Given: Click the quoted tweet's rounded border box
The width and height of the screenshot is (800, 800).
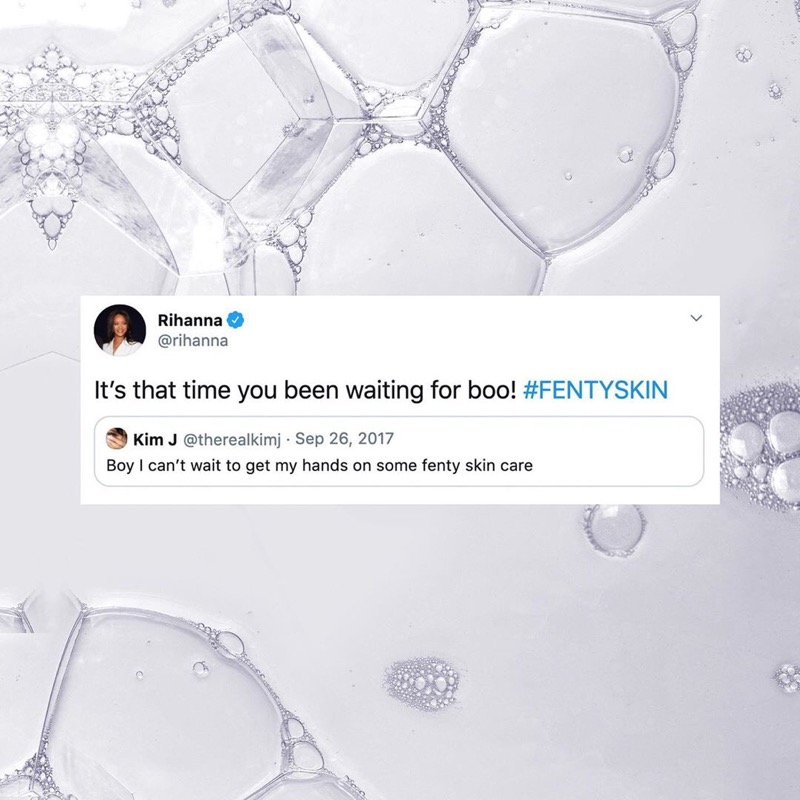Looking at the screenshot, I should 399,451.
